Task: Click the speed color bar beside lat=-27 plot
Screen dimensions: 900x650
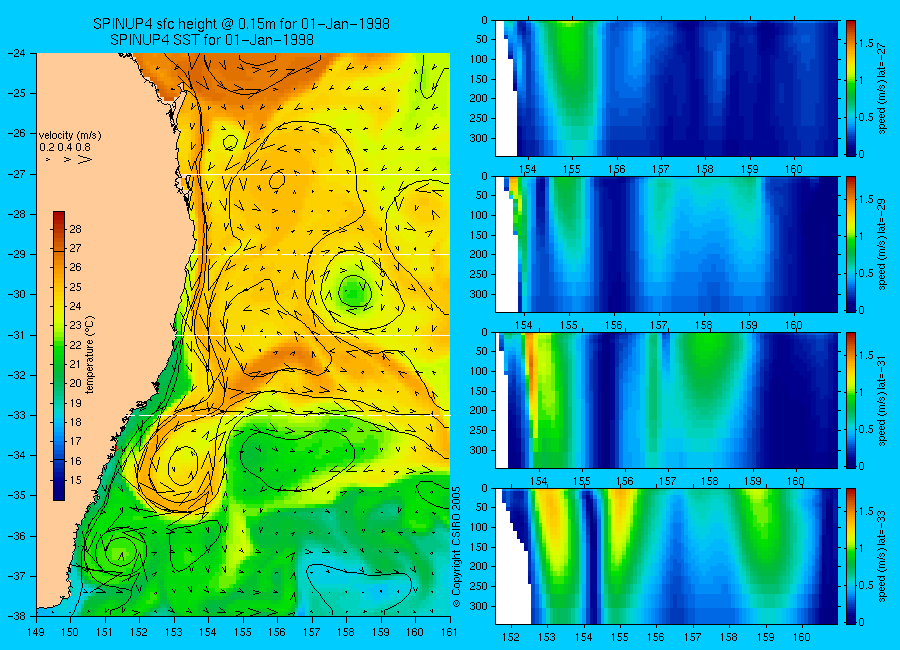Action: tap(851, 88)
